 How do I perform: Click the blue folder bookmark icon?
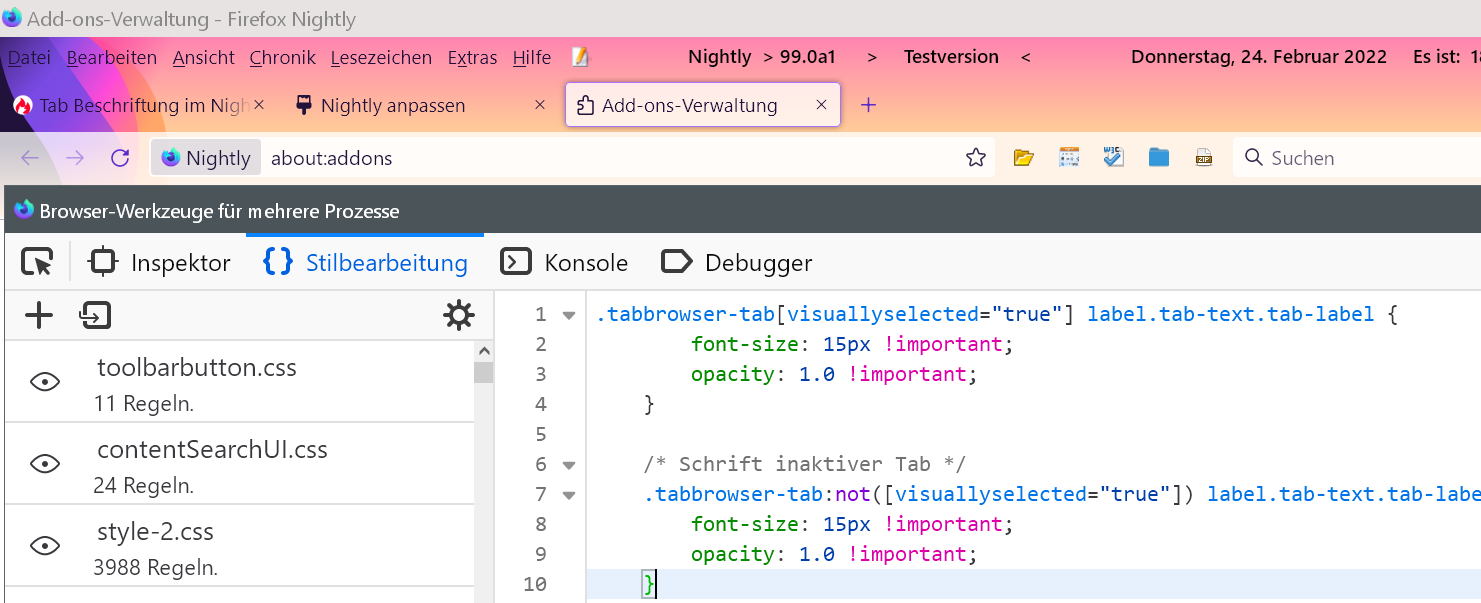tap(1159, 158)
